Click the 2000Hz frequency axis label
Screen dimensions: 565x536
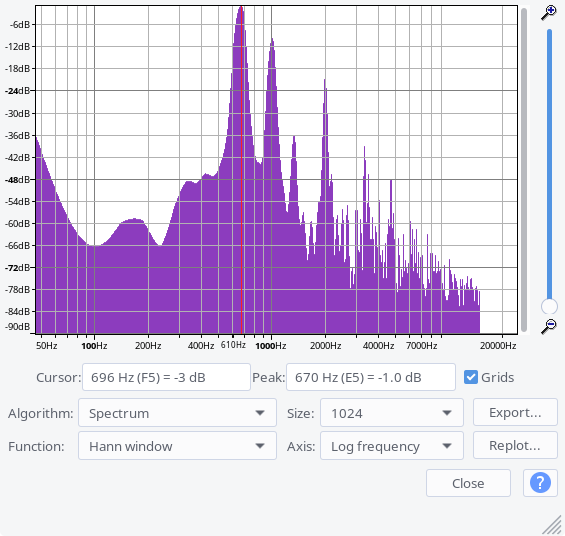tap(325, 346)
